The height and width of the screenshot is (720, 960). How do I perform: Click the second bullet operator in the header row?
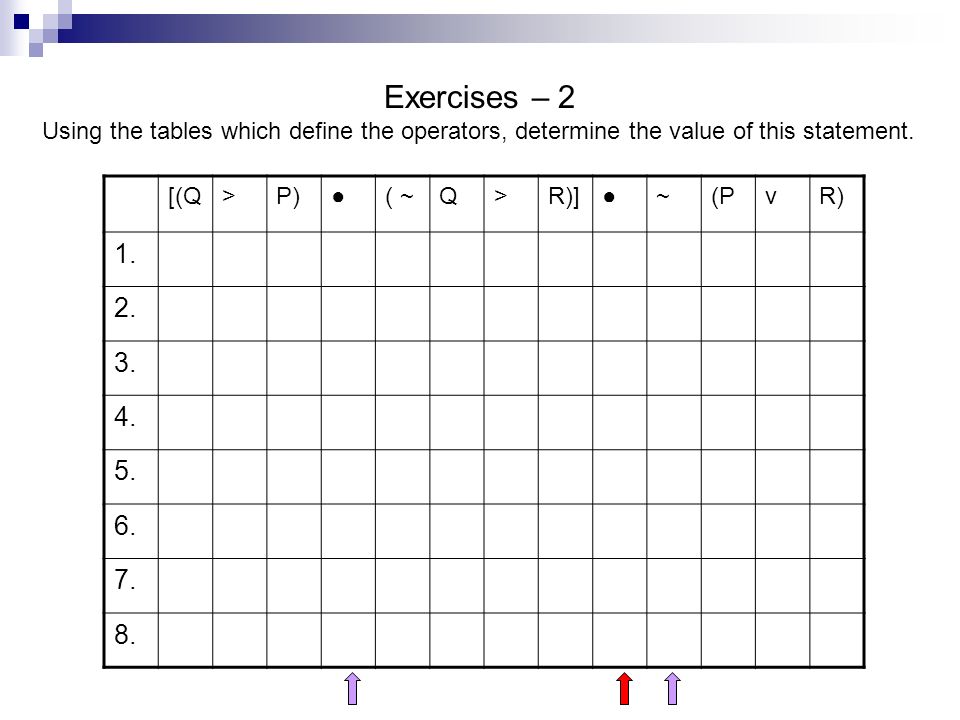pos(619,204)
